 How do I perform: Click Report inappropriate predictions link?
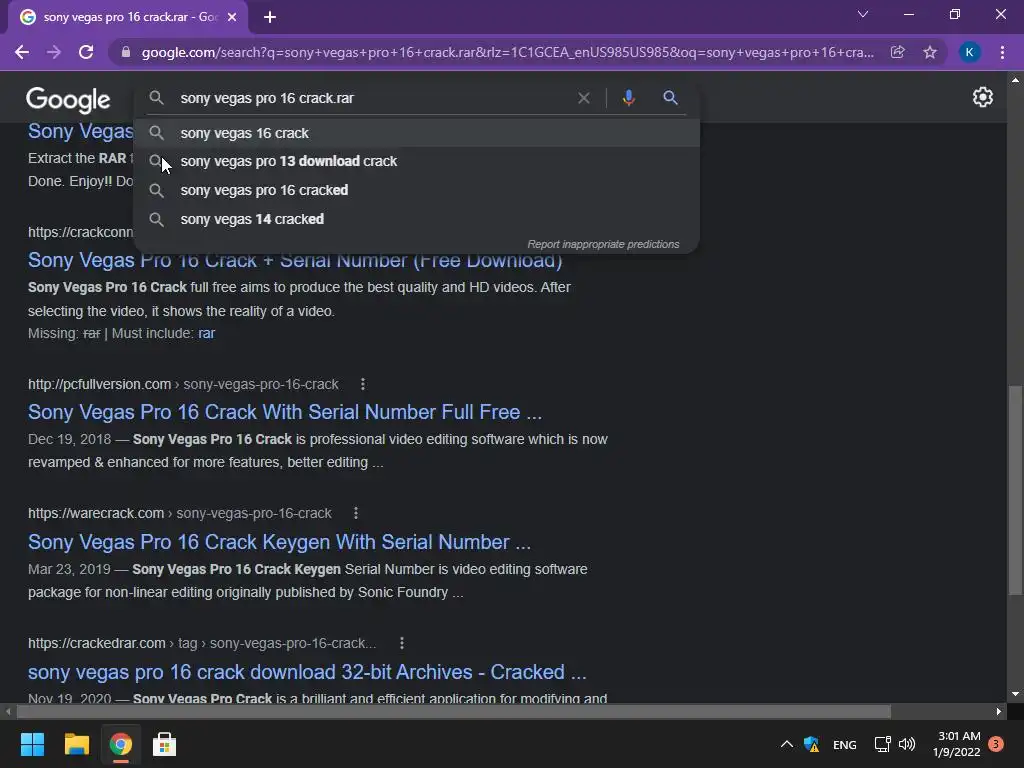tap(603, 244)
